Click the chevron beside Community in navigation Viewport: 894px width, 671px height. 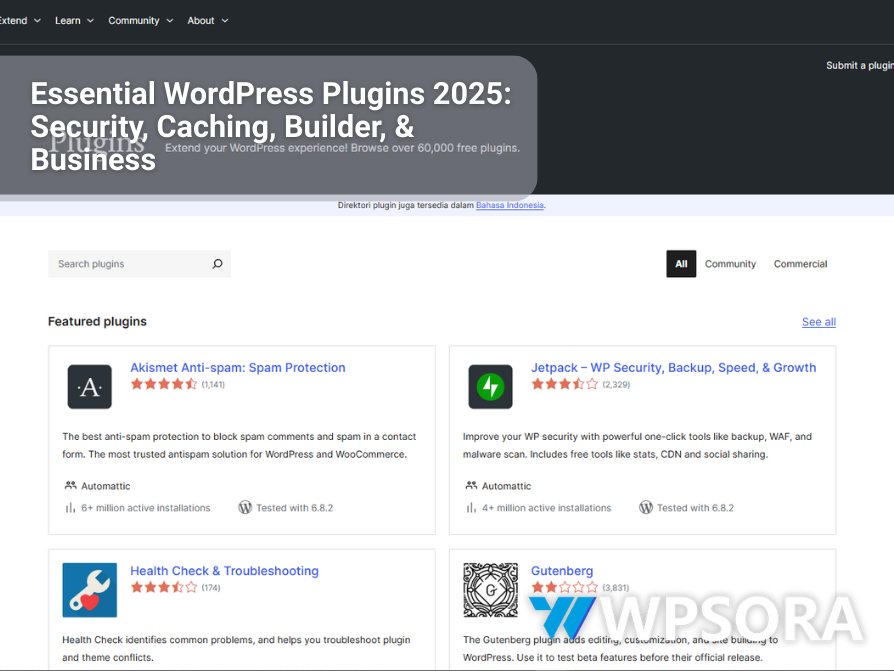[x=170, y=21]
